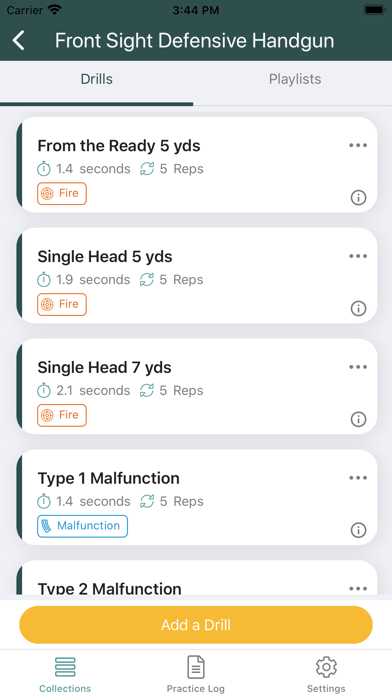The width and height of the screenshot is (392, 696).
Task: Open info for Single Head 7 yds
Action: point(358,419)
